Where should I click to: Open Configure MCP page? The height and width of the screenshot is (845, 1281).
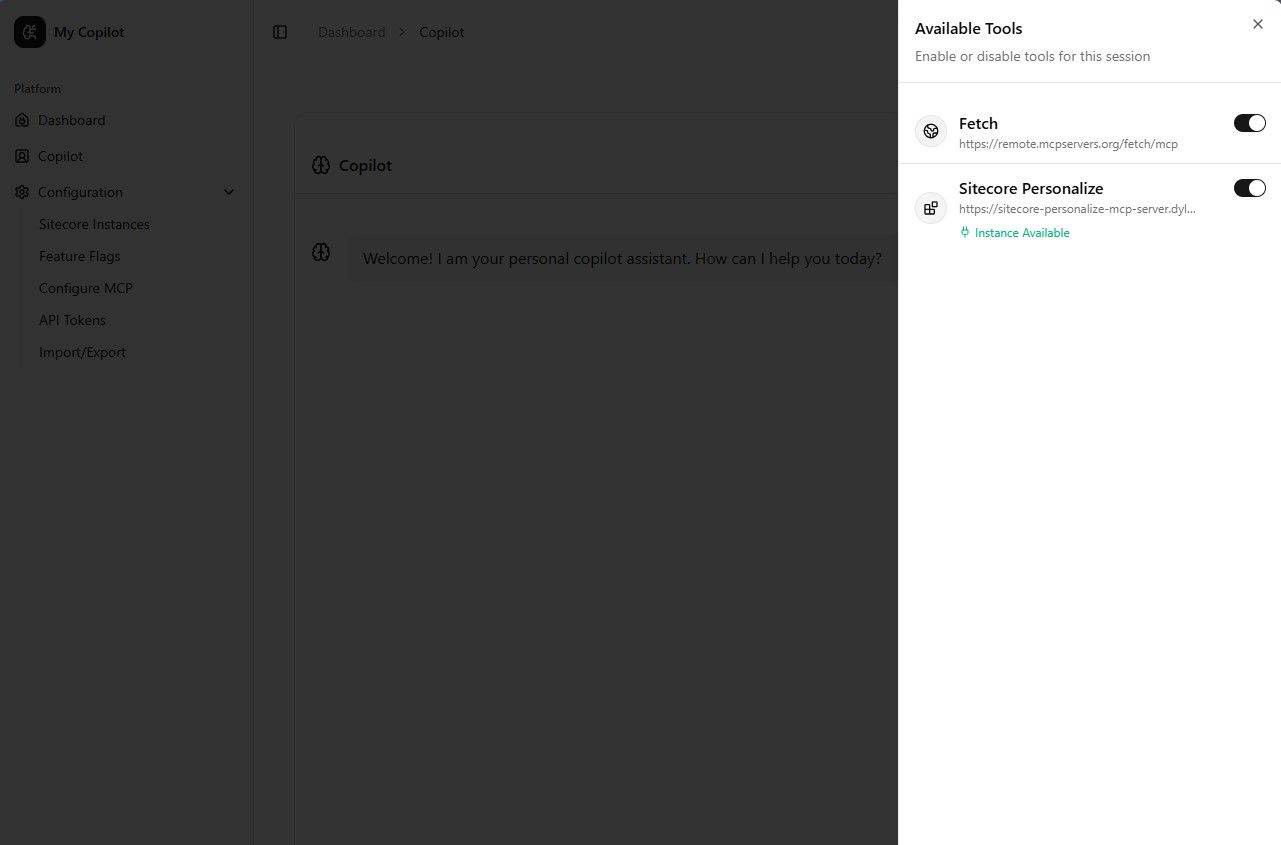click(x=86, y=288)
